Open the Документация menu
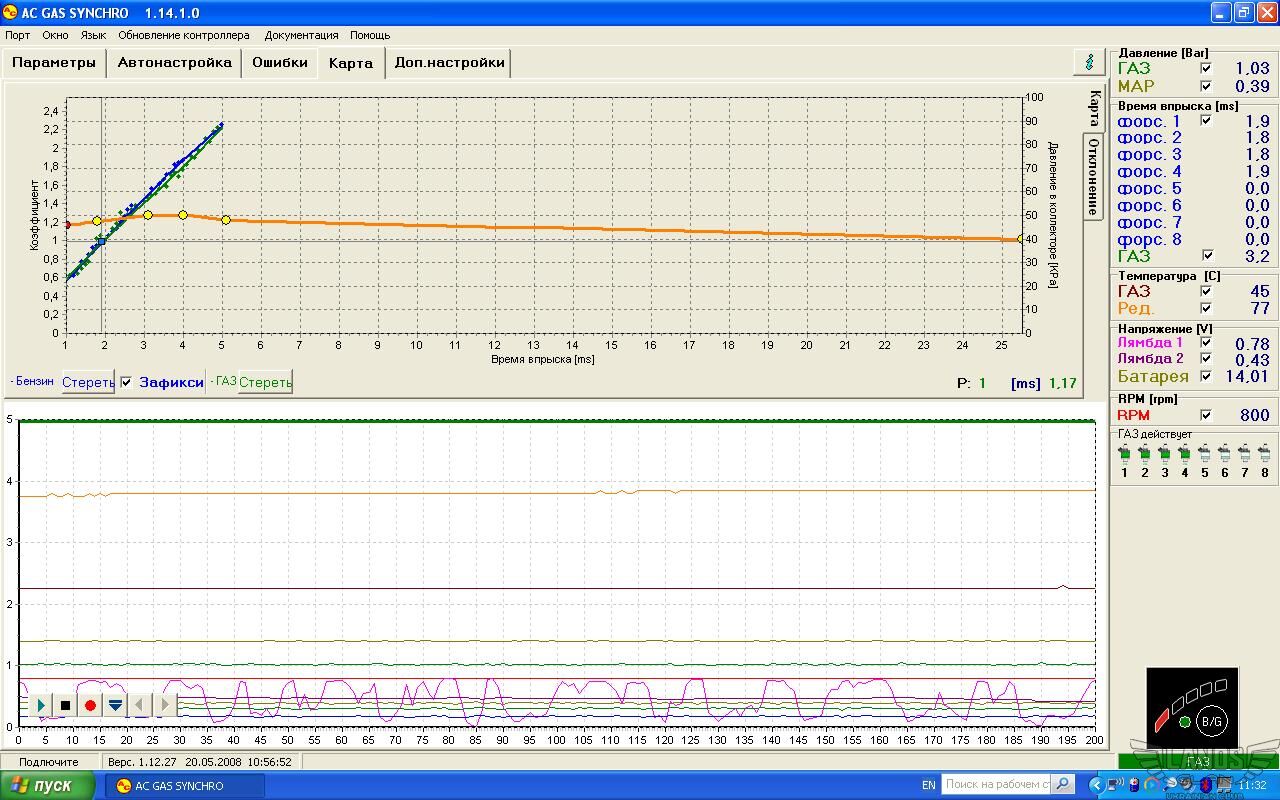The width and height of the screenshot is (1280, 800). (301, 35)
